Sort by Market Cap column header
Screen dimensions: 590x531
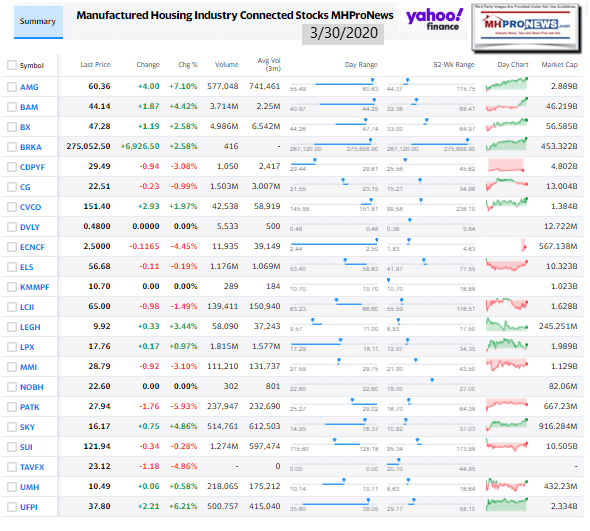[x=559, y=65]
